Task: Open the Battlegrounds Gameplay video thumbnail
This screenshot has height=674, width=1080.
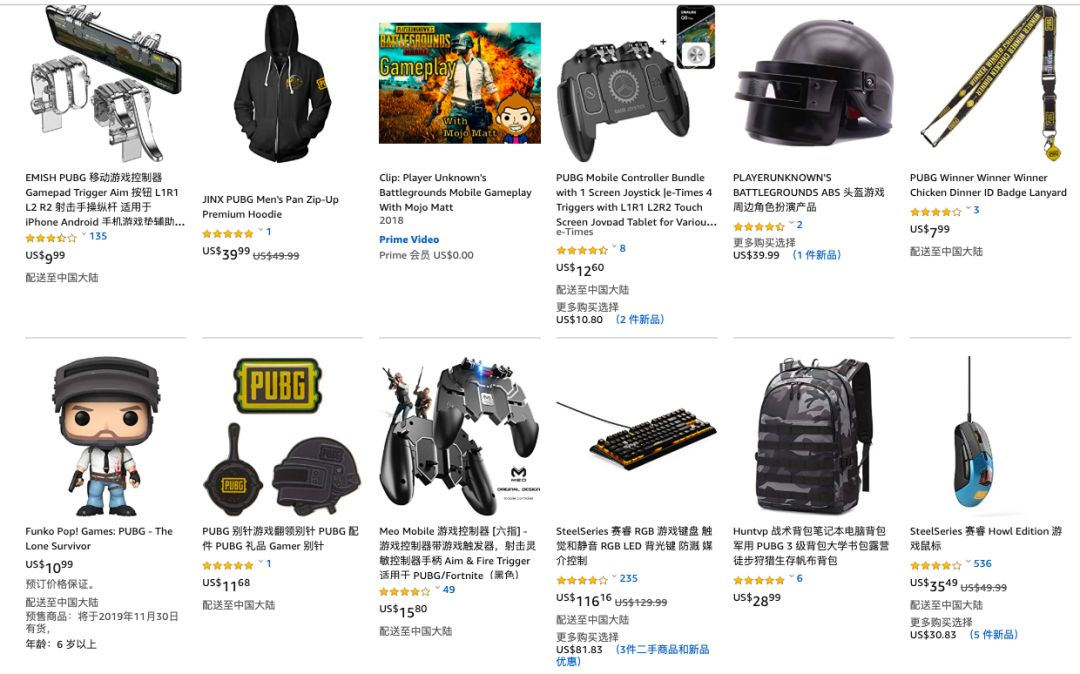Action: (459, 83)
